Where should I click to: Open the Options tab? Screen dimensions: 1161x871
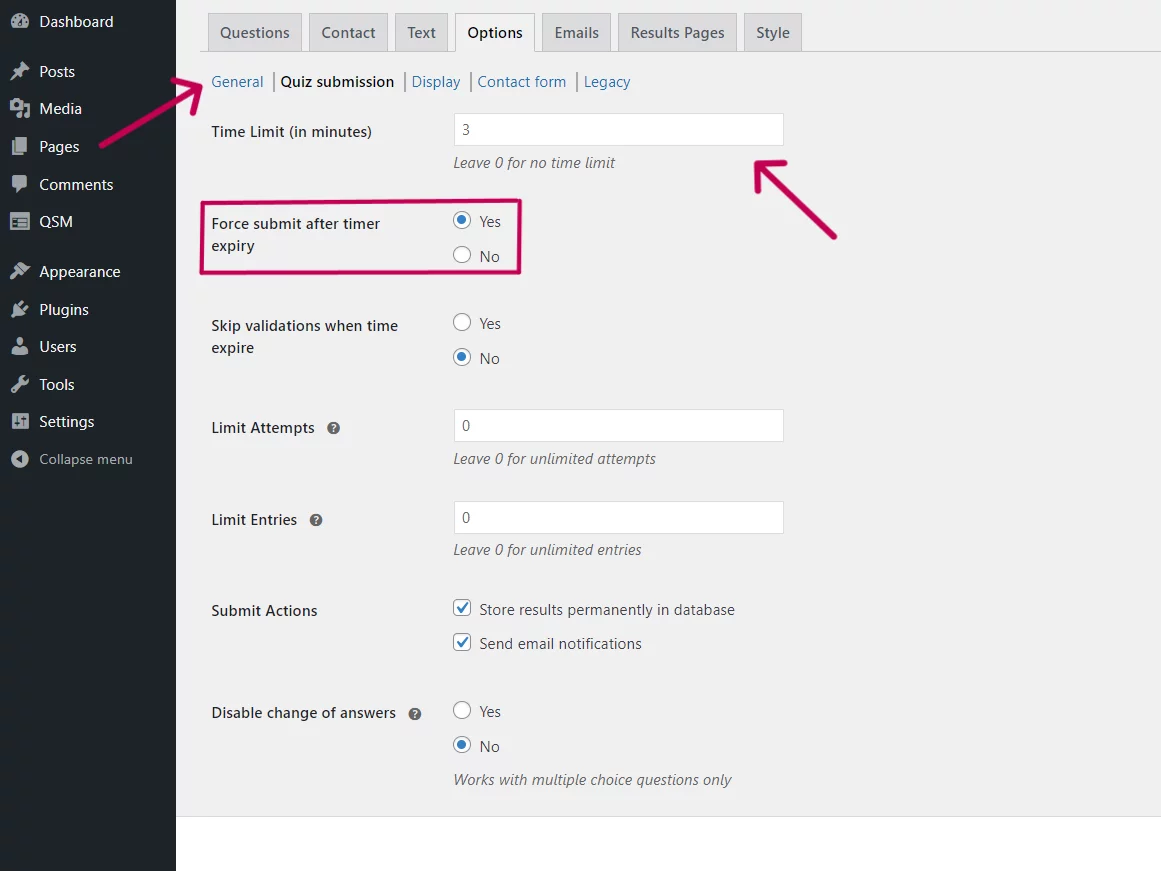coord(495,33)
